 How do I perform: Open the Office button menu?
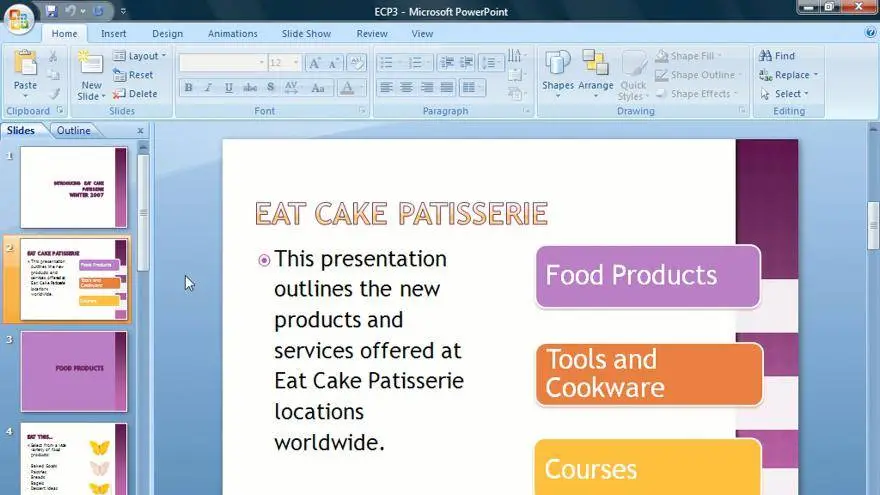[19, 19]
